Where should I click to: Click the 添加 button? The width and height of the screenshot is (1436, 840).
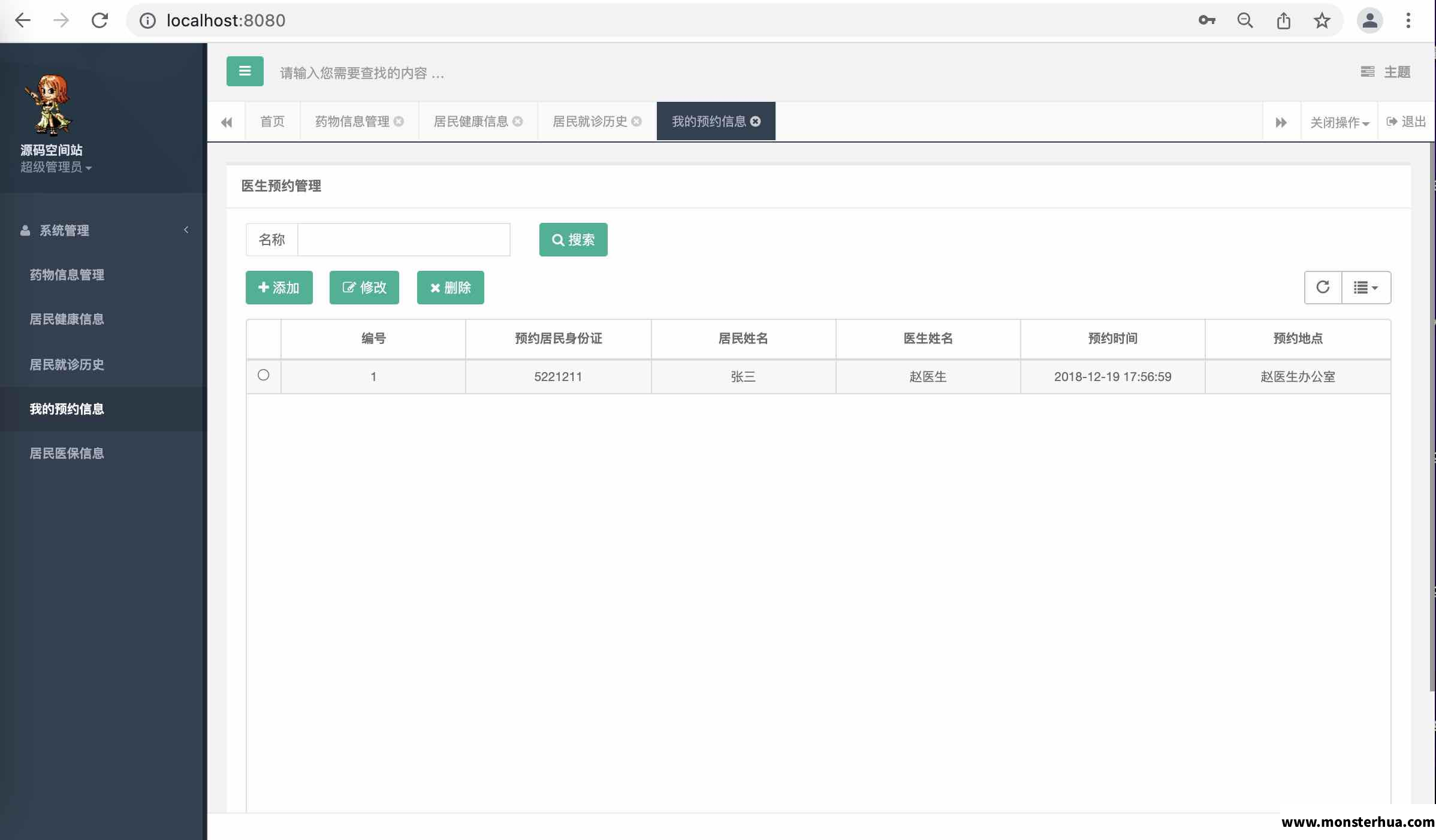279,288
